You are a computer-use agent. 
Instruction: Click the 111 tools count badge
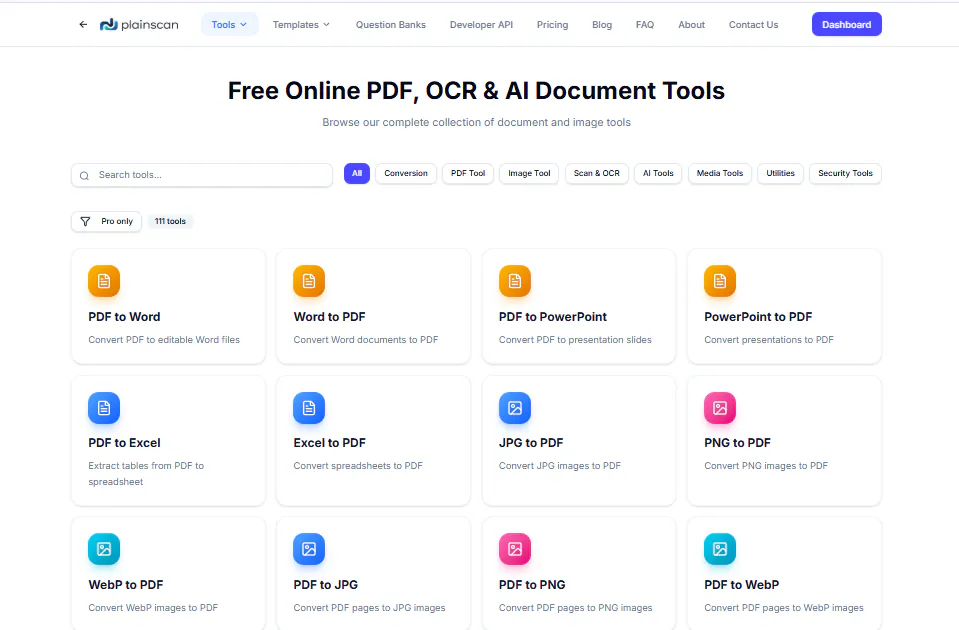[170, 221]
